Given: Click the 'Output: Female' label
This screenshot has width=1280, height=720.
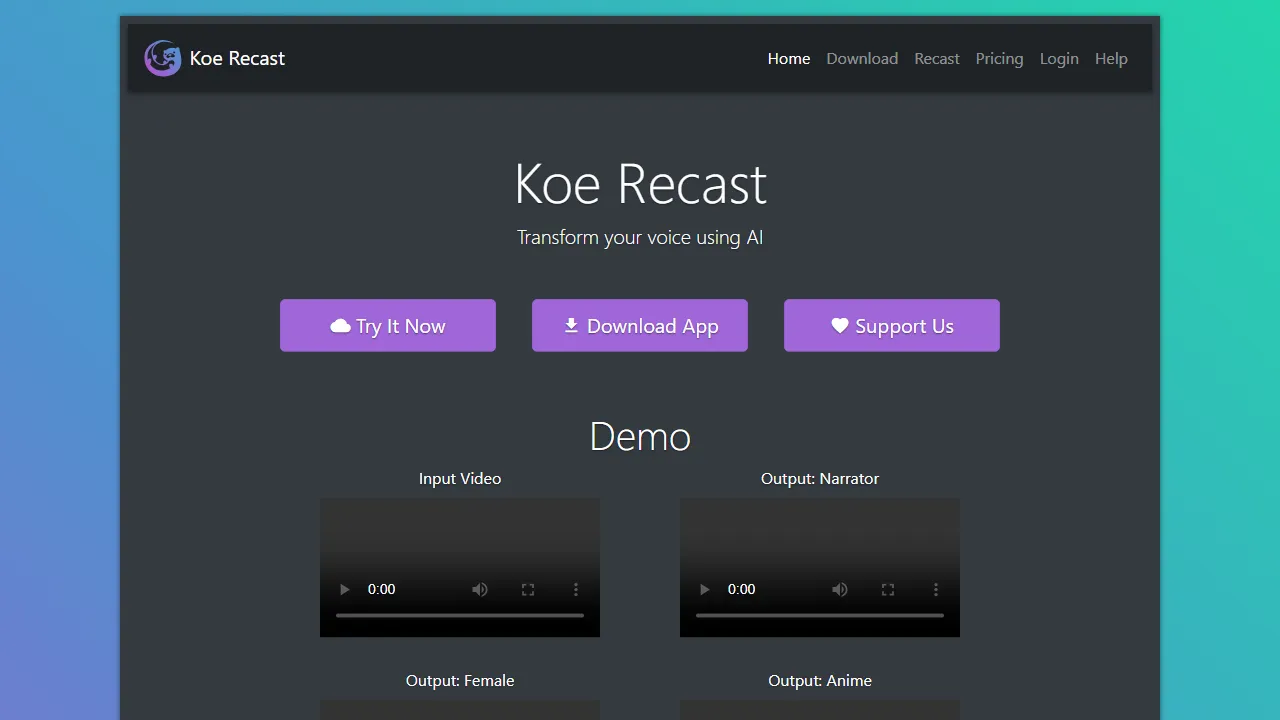Looking at the screenshot, I should (460, 680).
